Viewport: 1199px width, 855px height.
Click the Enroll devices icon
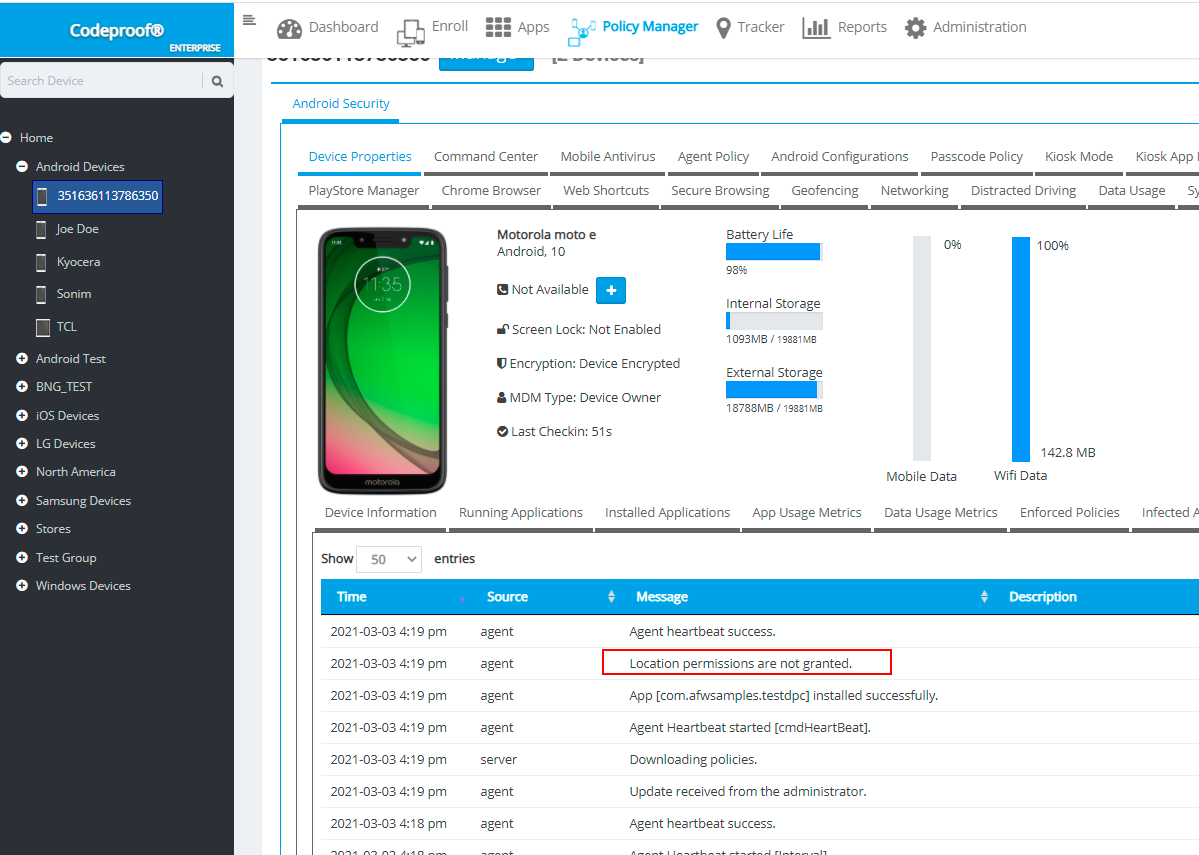tap(411, 33)
